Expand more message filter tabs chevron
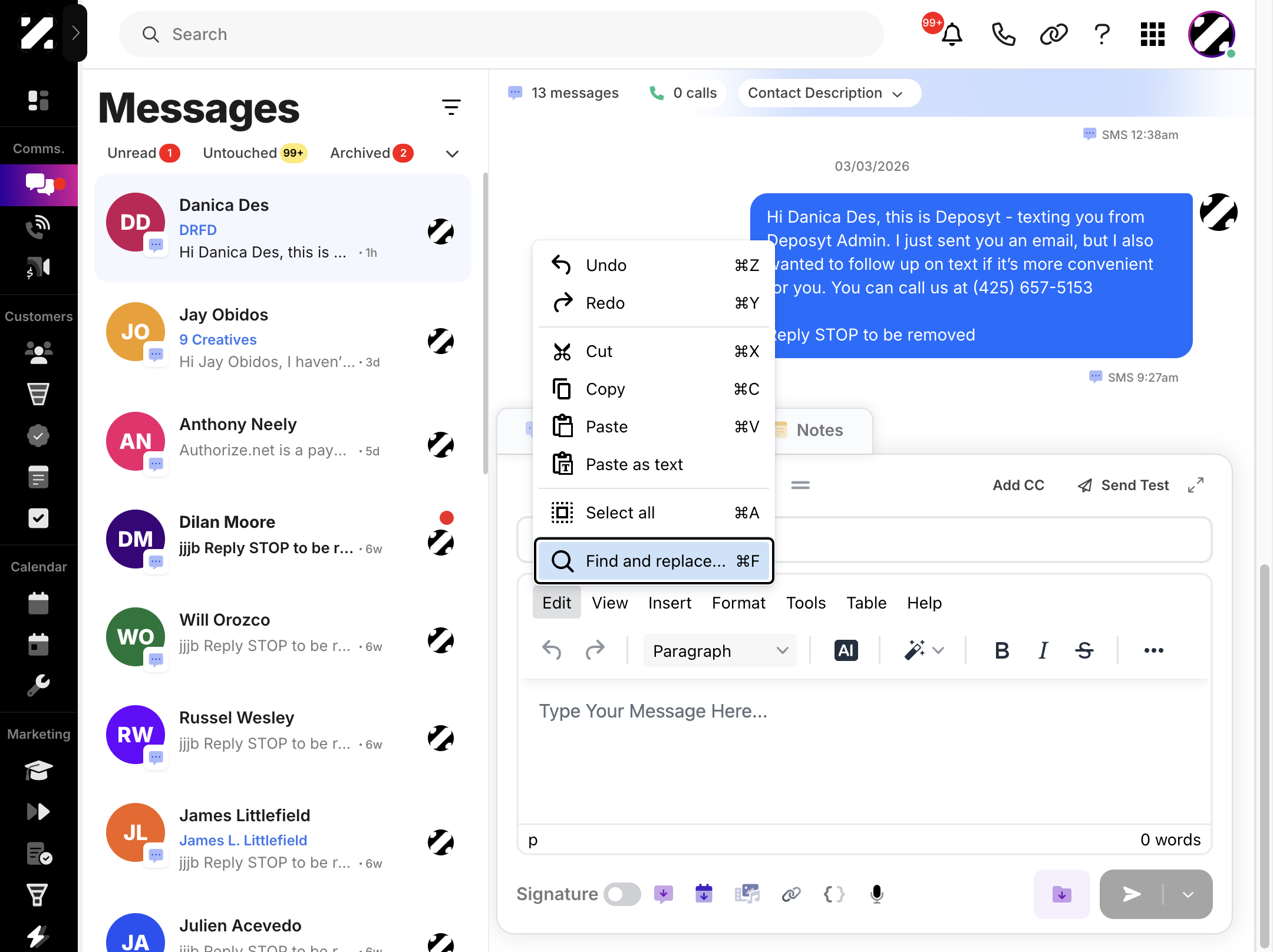 coord(452,154)
